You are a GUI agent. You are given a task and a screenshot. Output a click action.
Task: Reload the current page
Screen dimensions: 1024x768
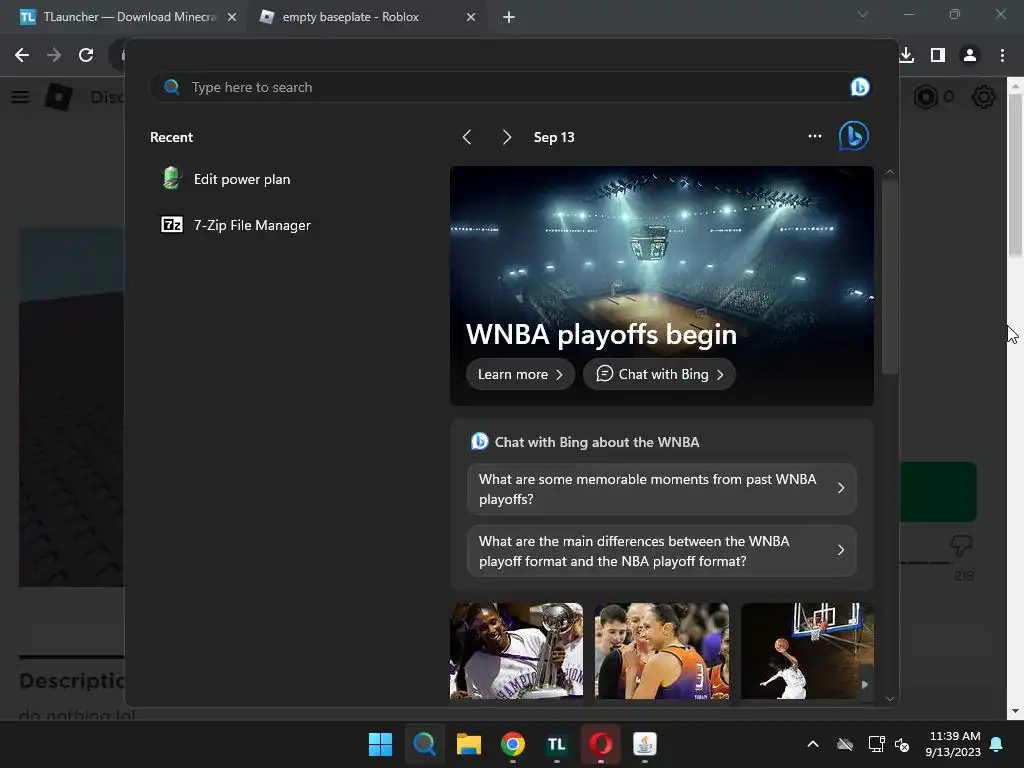pyautogui.click(x=86, y=55)
